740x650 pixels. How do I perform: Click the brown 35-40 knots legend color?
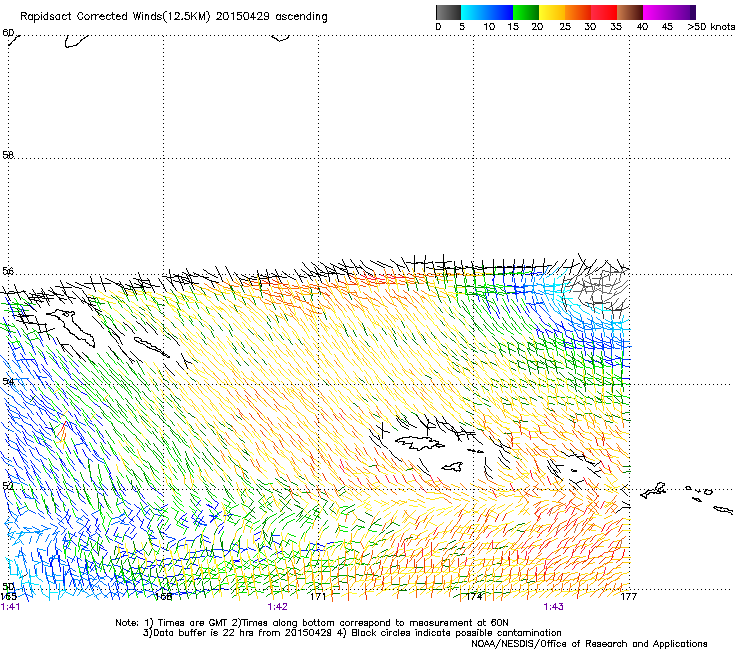coord(630,12)
